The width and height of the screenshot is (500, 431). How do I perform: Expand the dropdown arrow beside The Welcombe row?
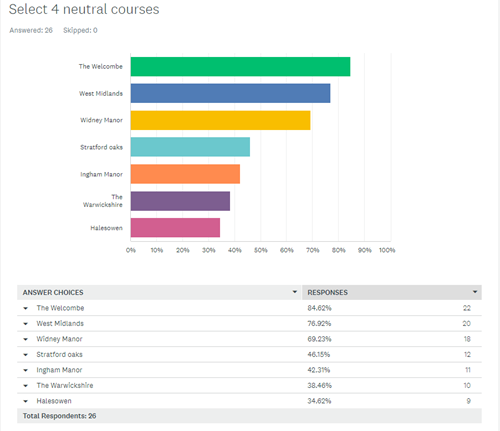tap(26, 308)
